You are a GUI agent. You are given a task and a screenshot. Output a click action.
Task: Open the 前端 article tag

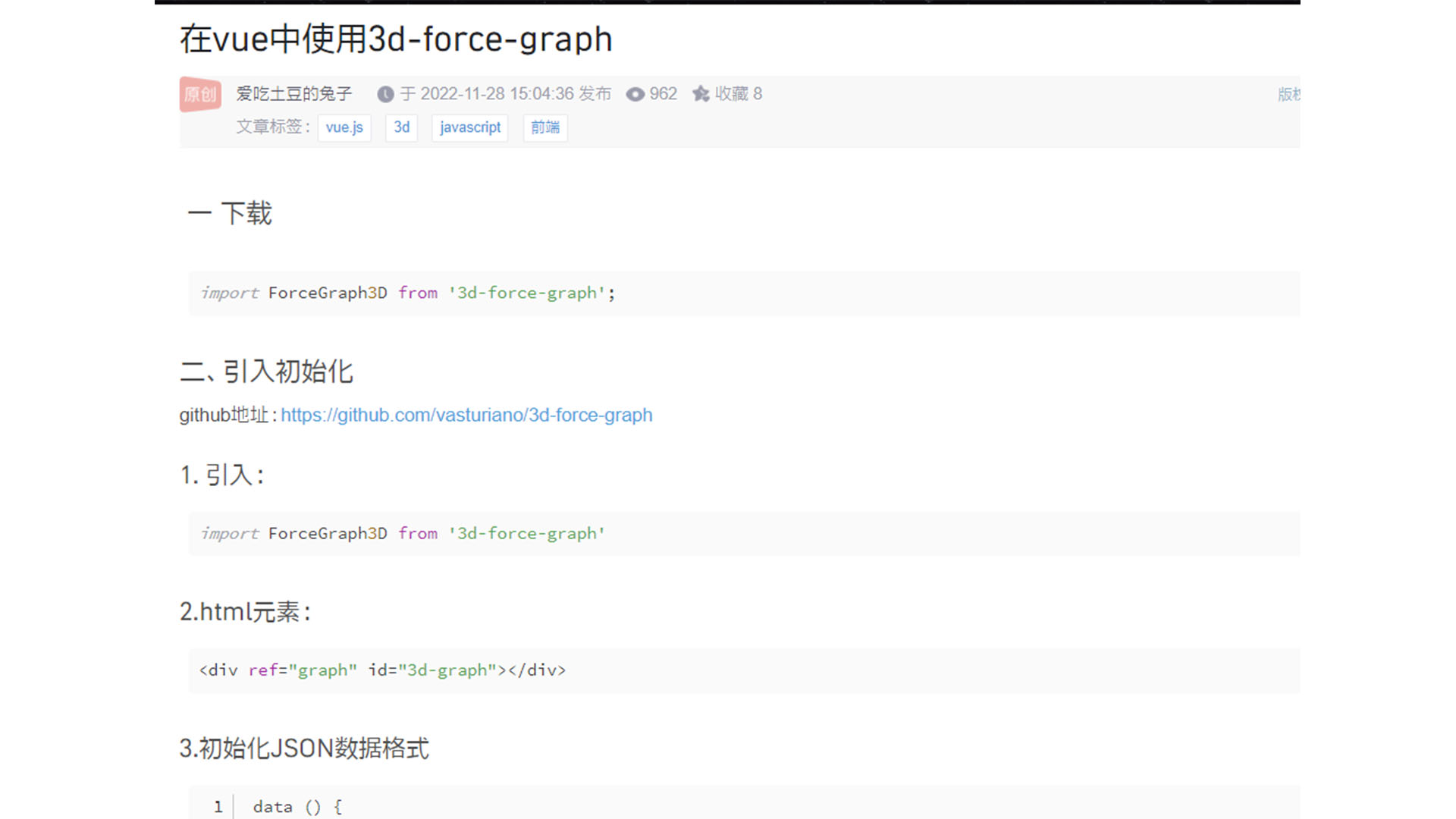click(x=545, y=127)
